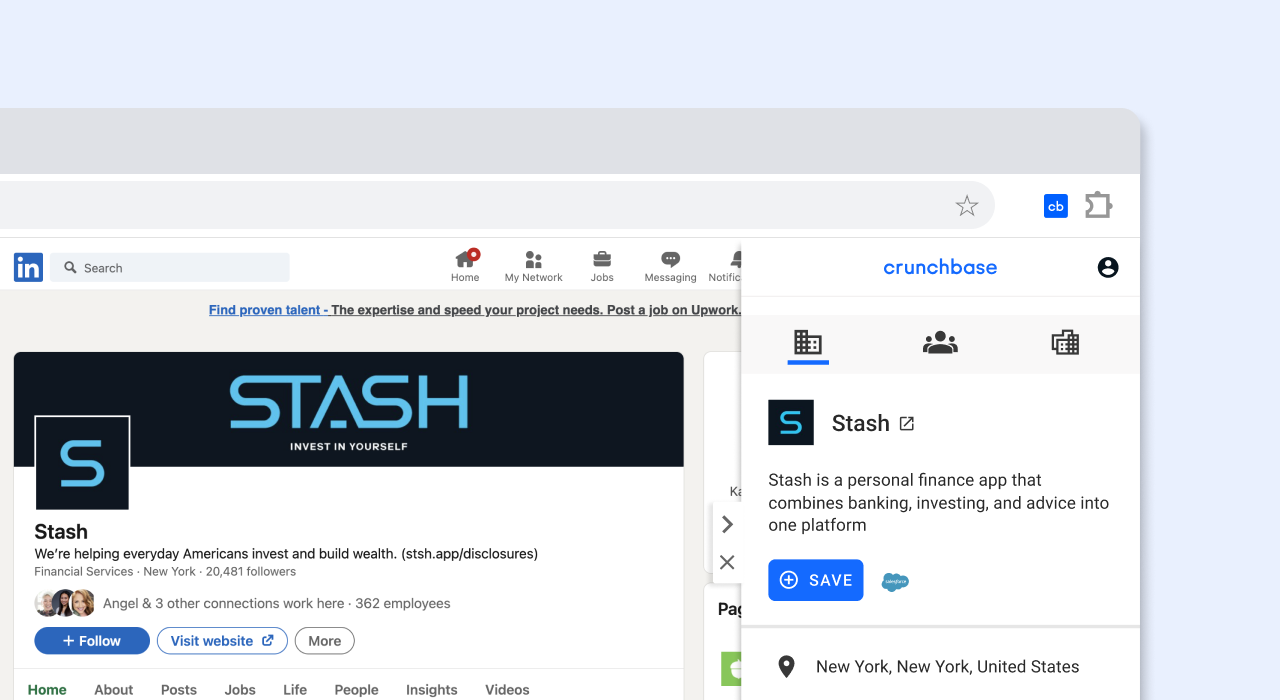Open the Crunchbase account profile icon

pos(1108,267)
